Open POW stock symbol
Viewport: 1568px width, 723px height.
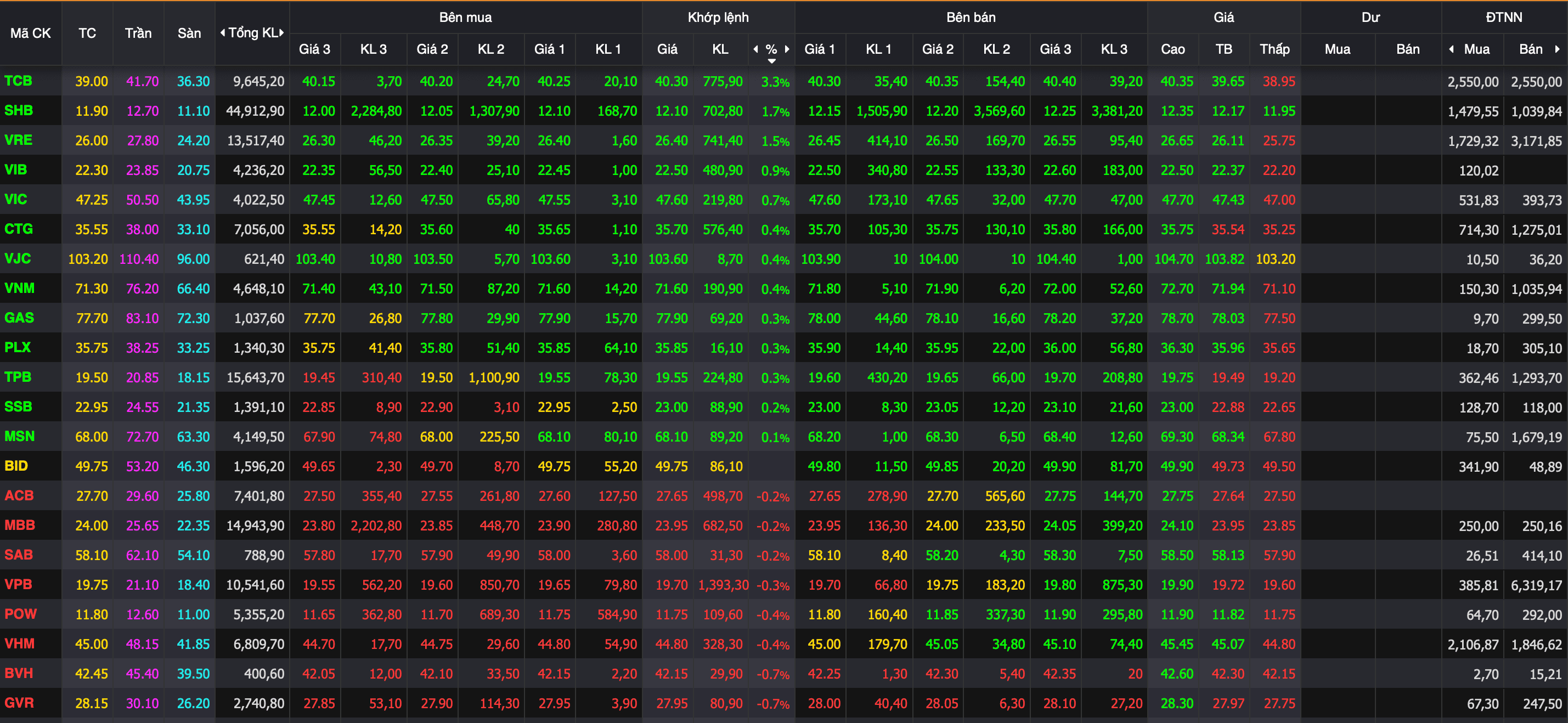(21, 614)
